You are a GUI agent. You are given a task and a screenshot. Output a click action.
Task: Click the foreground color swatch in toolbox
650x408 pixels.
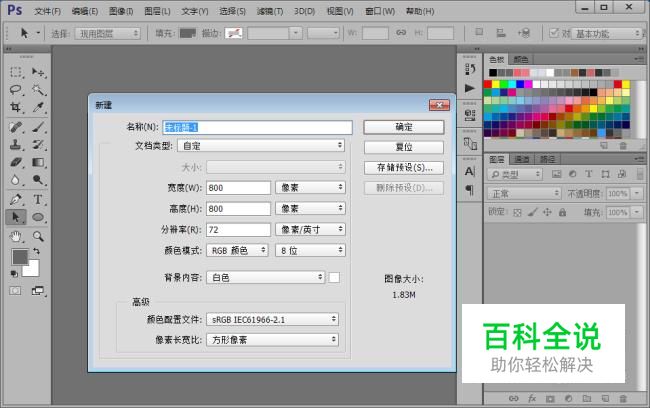click(18, 256)
